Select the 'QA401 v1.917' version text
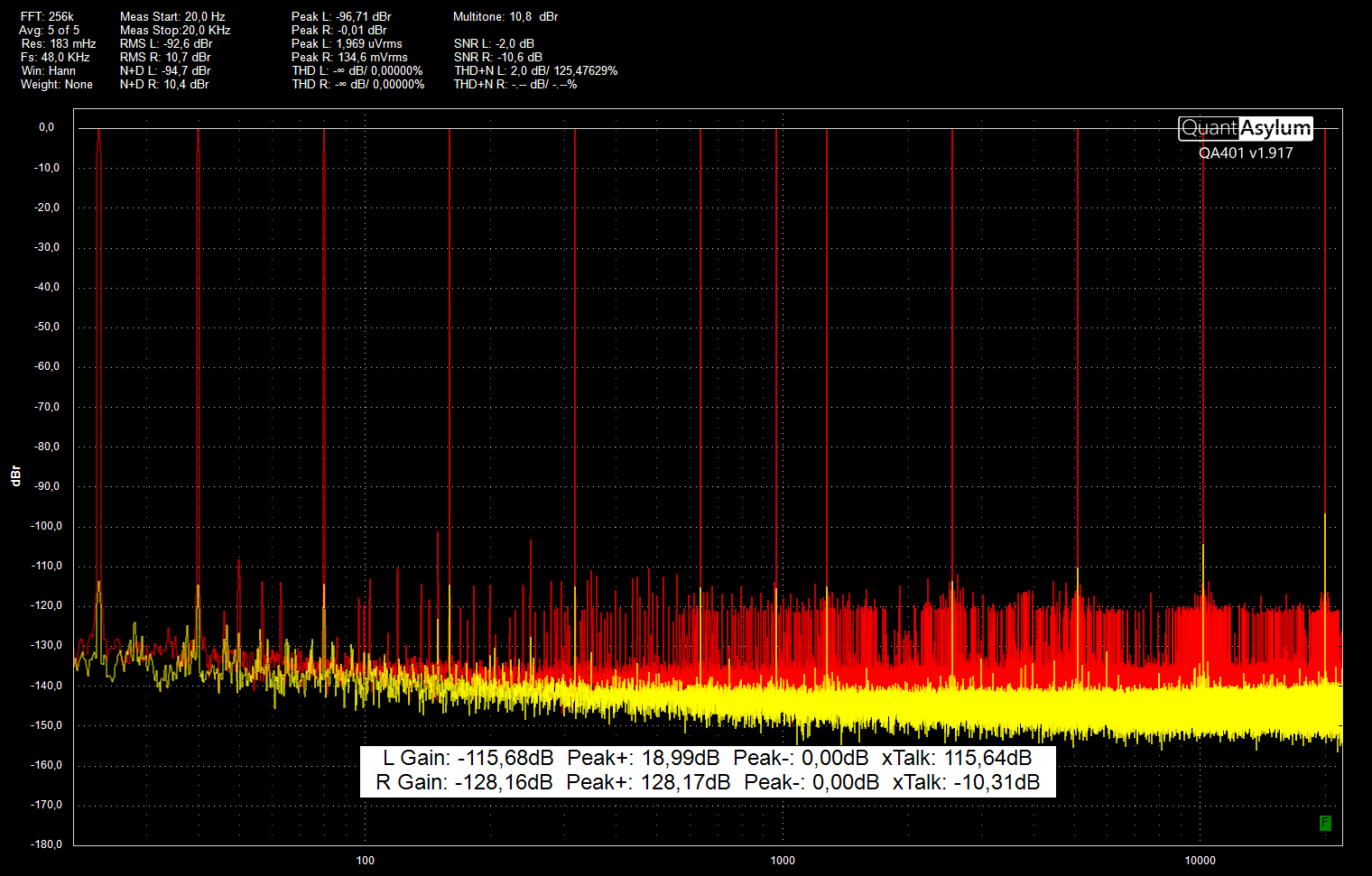1372x876 pixels. 1246,153
